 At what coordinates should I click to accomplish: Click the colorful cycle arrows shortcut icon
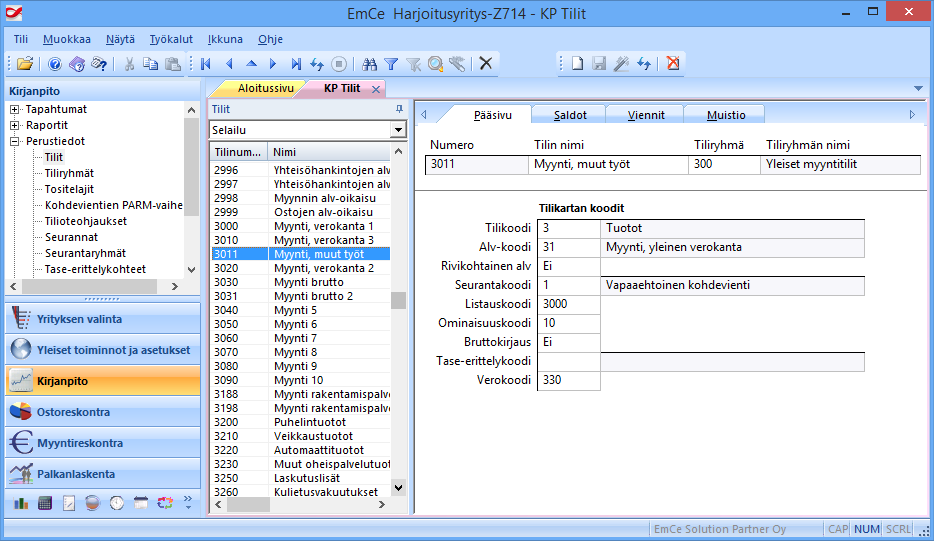165,503
